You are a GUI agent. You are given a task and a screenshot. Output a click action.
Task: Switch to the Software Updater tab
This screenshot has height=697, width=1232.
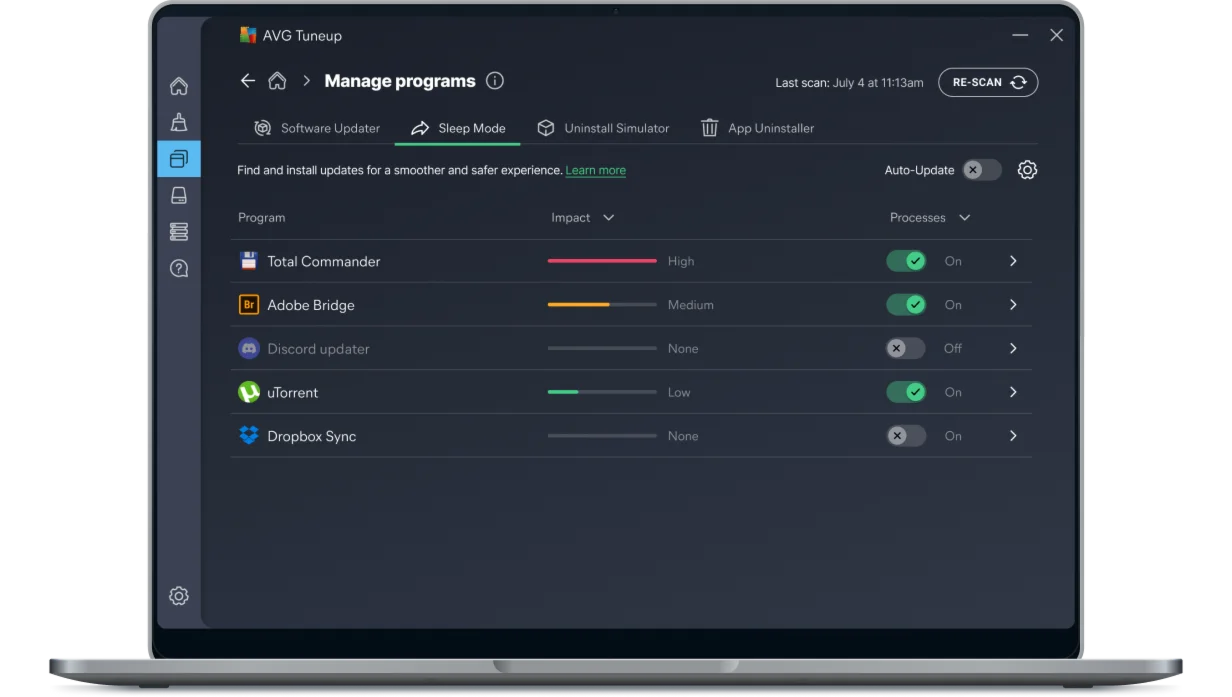pos(317,128)
